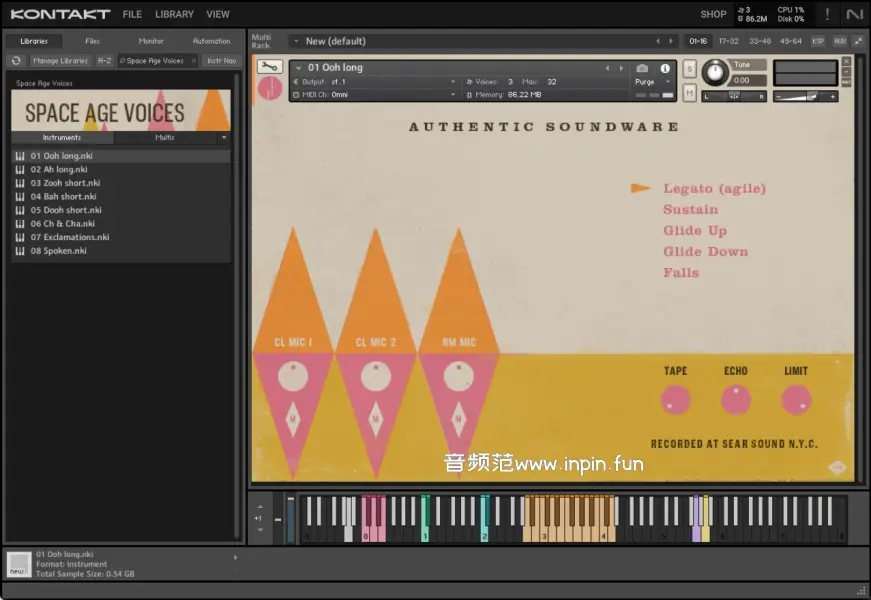Click the Manage Libraries button

coord(60,61)
